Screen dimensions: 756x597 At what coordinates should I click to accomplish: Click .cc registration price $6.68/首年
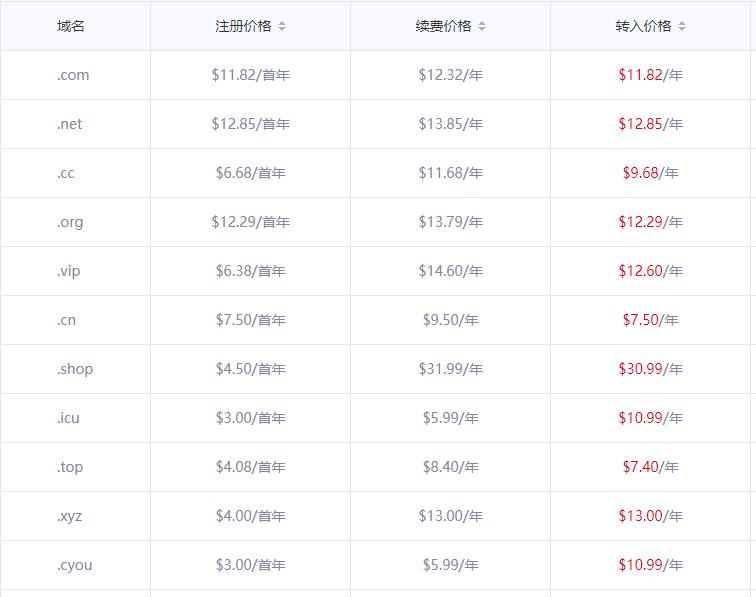[251, 173]
